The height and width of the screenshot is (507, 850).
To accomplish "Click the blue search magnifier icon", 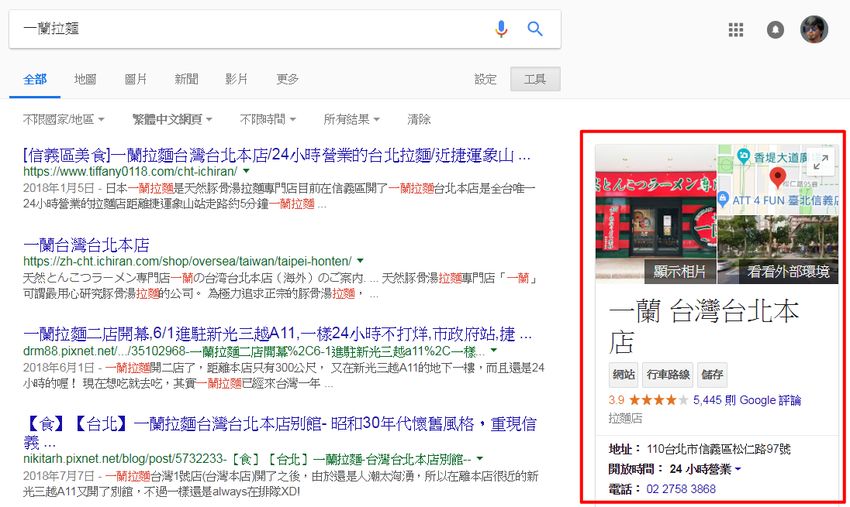I will [535, 28].
